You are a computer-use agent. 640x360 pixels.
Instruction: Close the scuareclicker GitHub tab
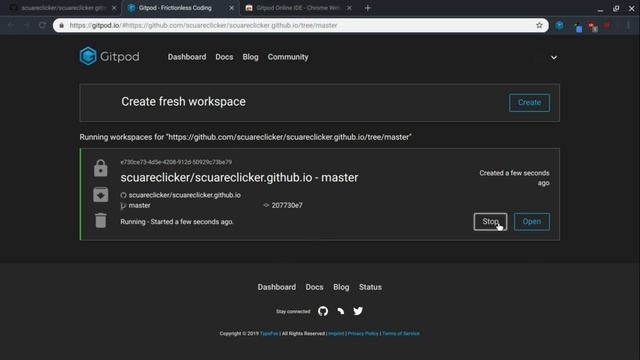[114, 8]
